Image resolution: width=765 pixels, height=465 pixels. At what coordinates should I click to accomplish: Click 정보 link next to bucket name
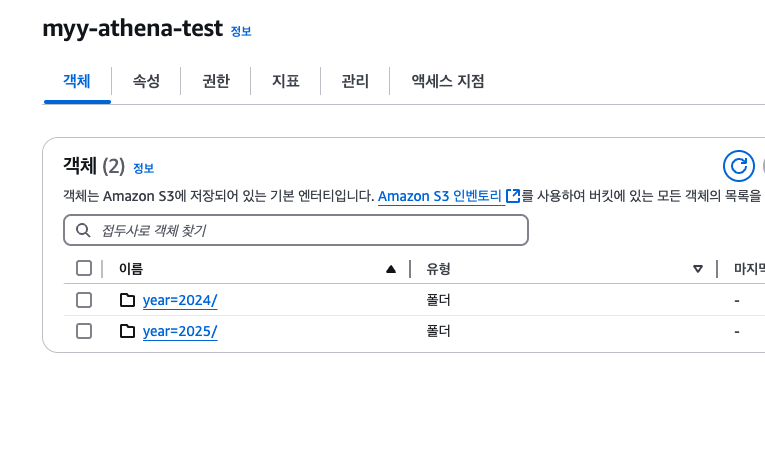pos(241,32)
